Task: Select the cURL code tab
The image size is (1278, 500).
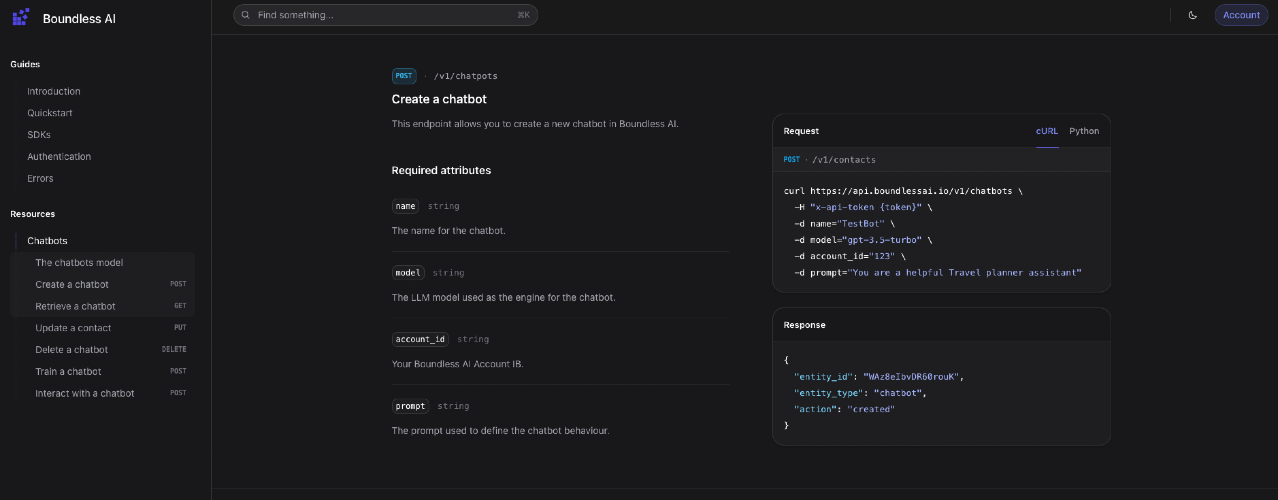Action: point(1046,131)
